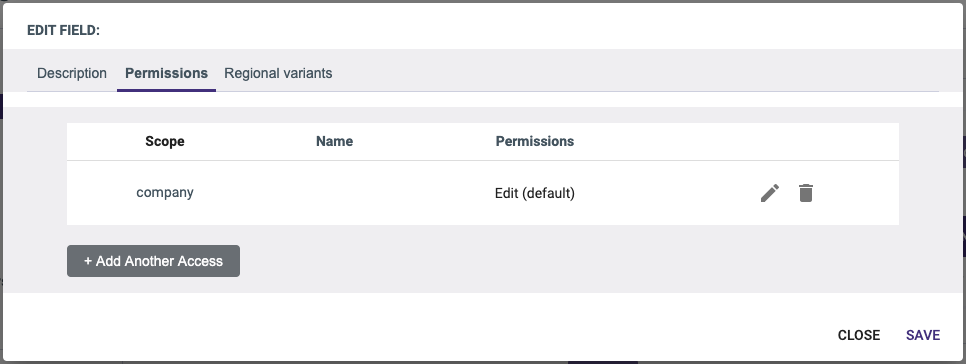Click the Edit (default) permission value

[534, 193]
